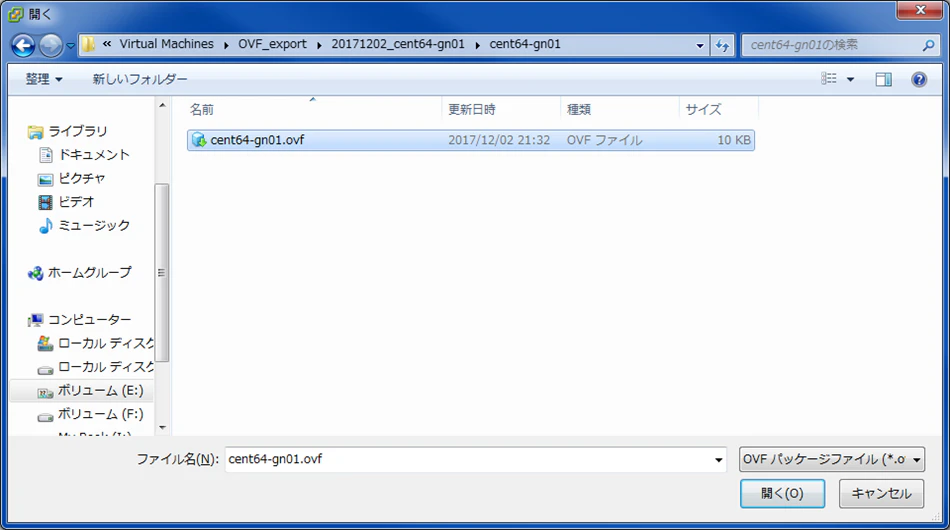Refresh the folder with refresh icon
This screenshot has width=950, height=530.
(x=722, y=45)
